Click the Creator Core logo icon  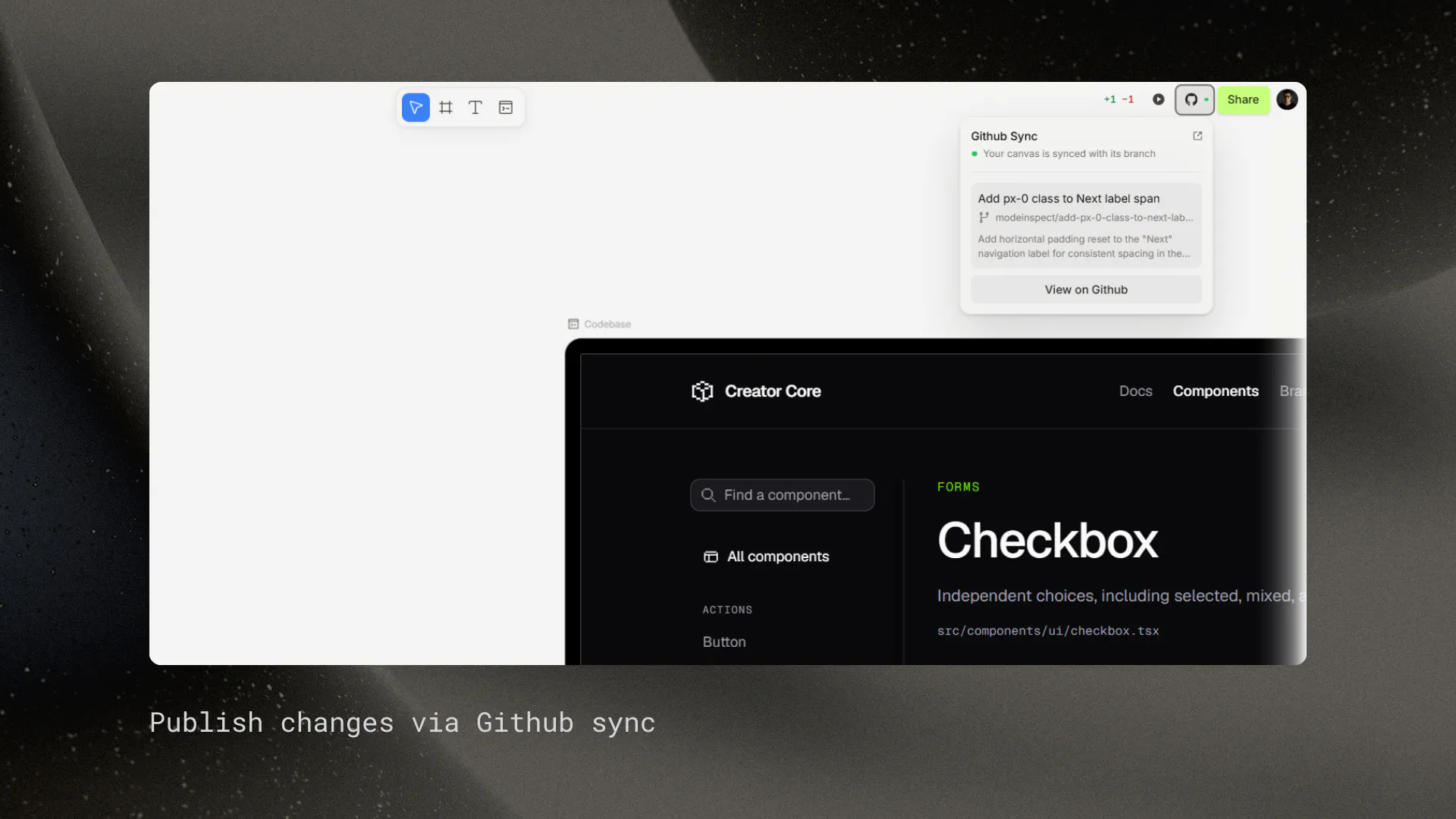(702, 391)
